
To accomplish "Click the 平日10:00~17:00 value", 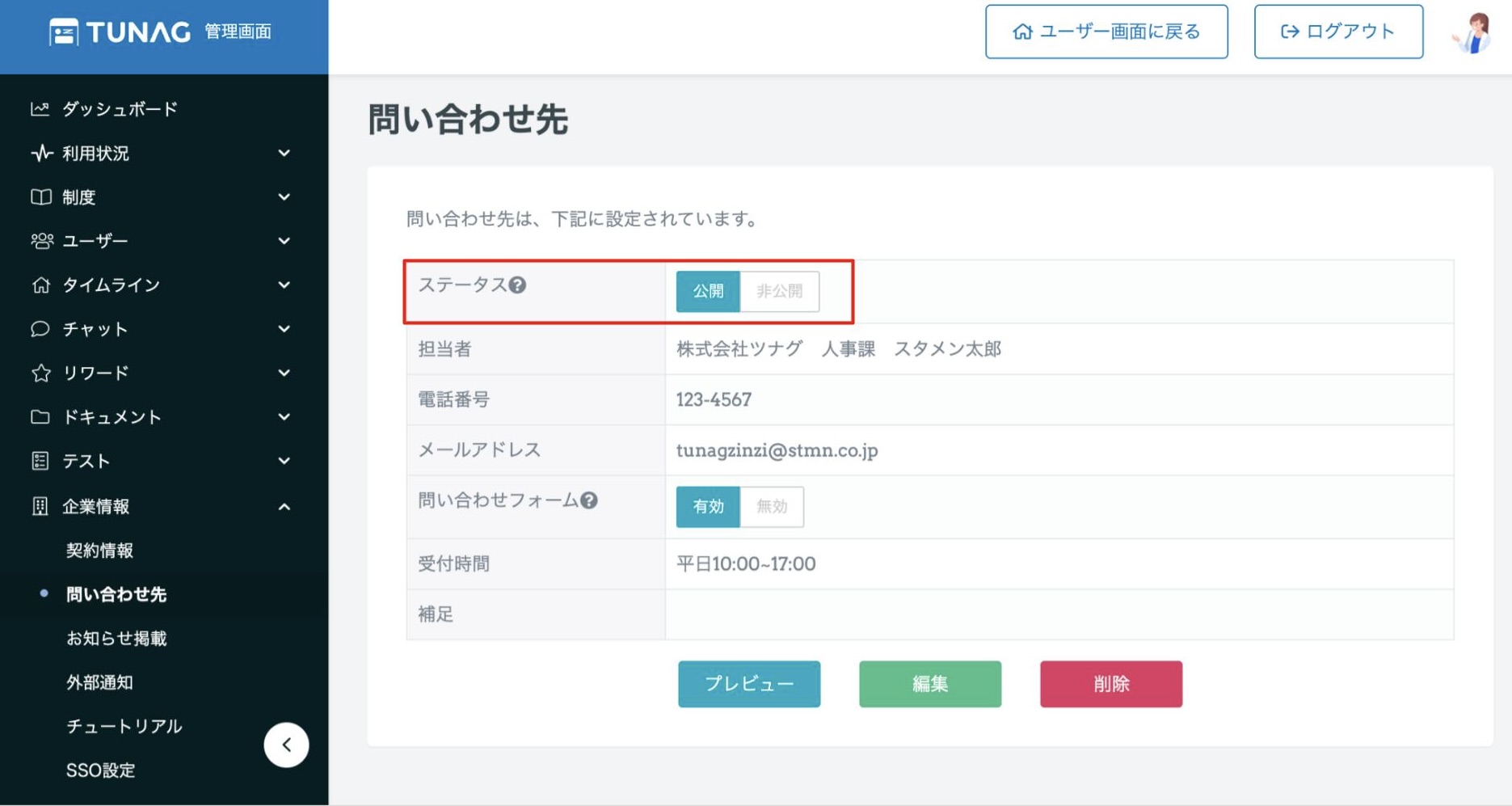I will coord(746,563).
